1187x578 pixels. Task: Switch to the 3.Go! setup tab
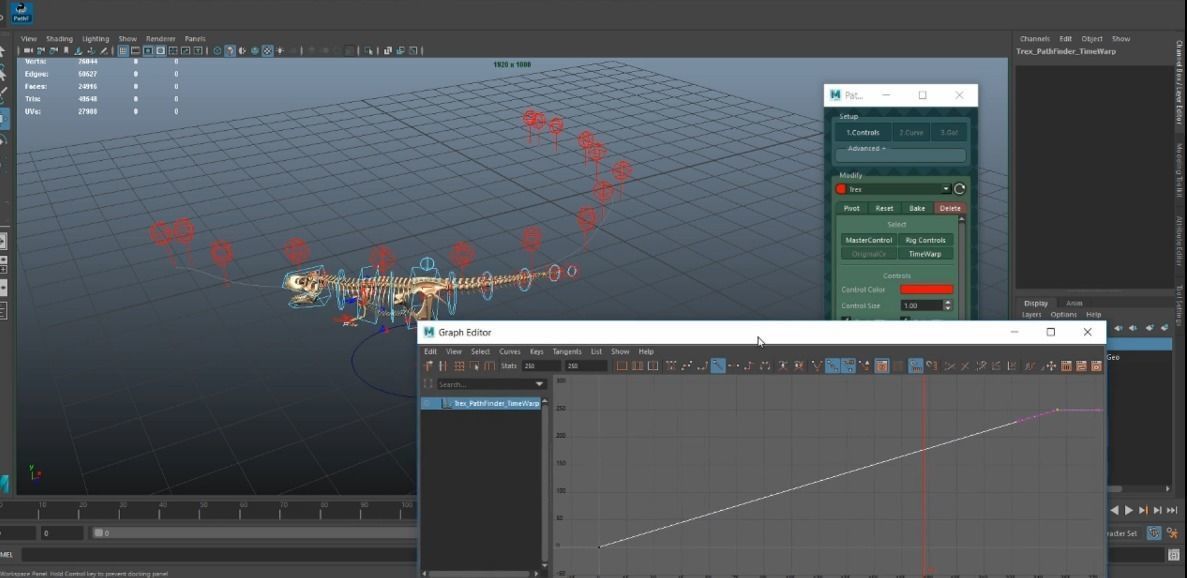(x=949, y=132)
